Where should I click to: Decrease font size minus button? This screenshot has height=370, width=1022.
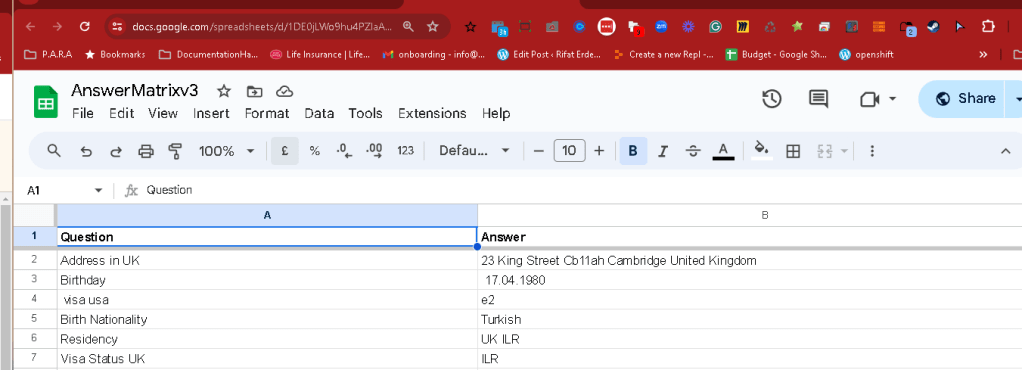pos(538,151)
